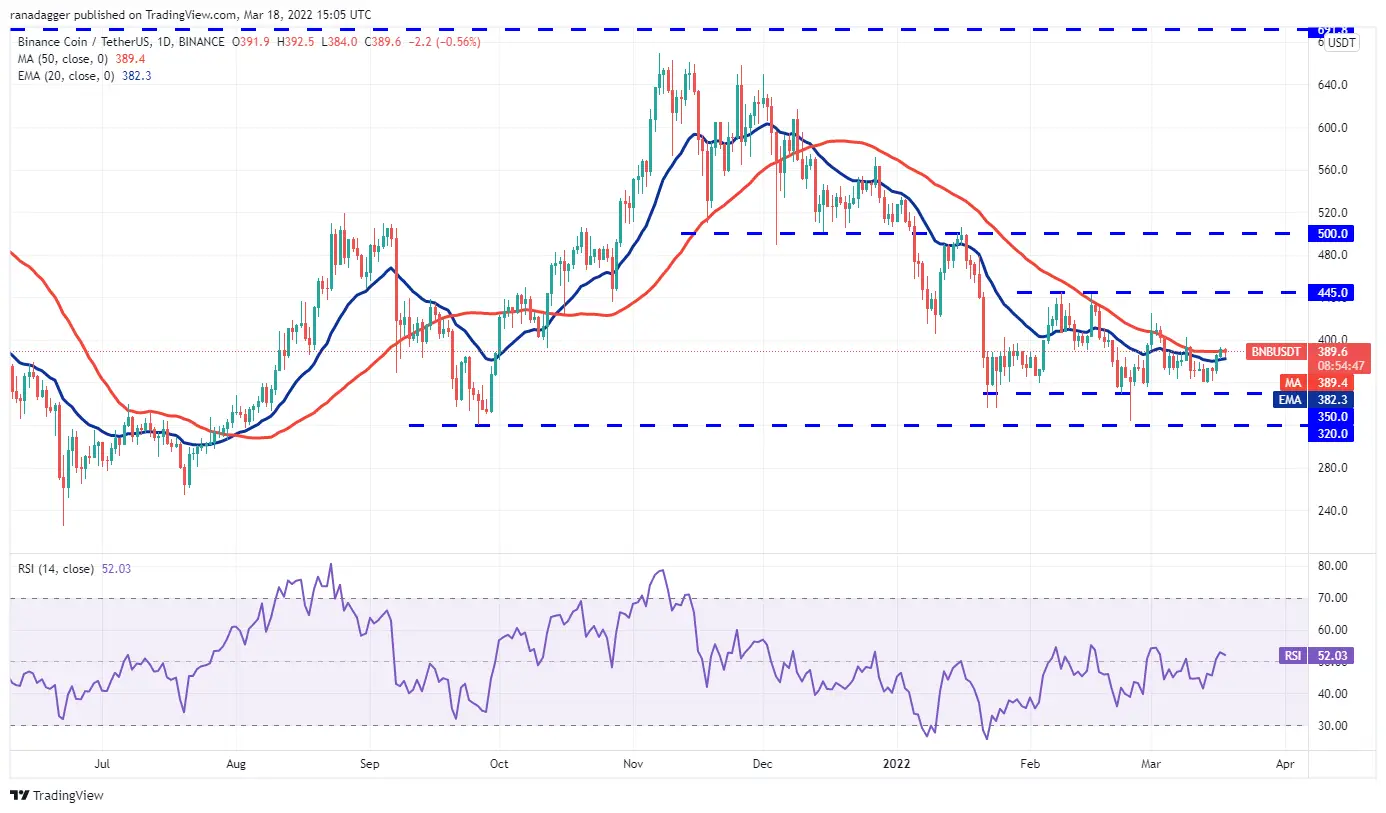Click the 600.0 label on price axis
This screenshot has height=813, width=1386.
[x=1334, y=127]
